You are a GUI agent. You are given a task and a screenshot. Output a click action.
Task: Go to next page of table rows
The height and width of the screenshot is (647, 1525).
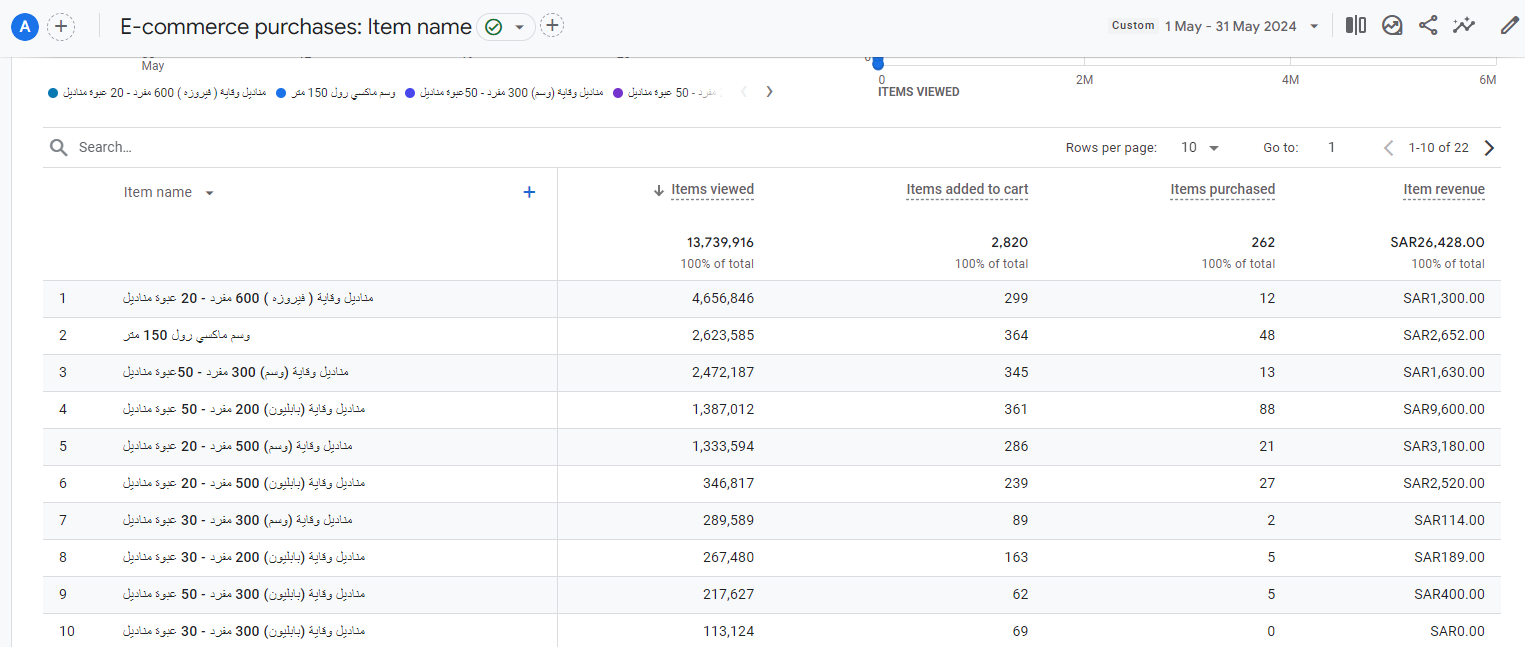(1489, 148)
